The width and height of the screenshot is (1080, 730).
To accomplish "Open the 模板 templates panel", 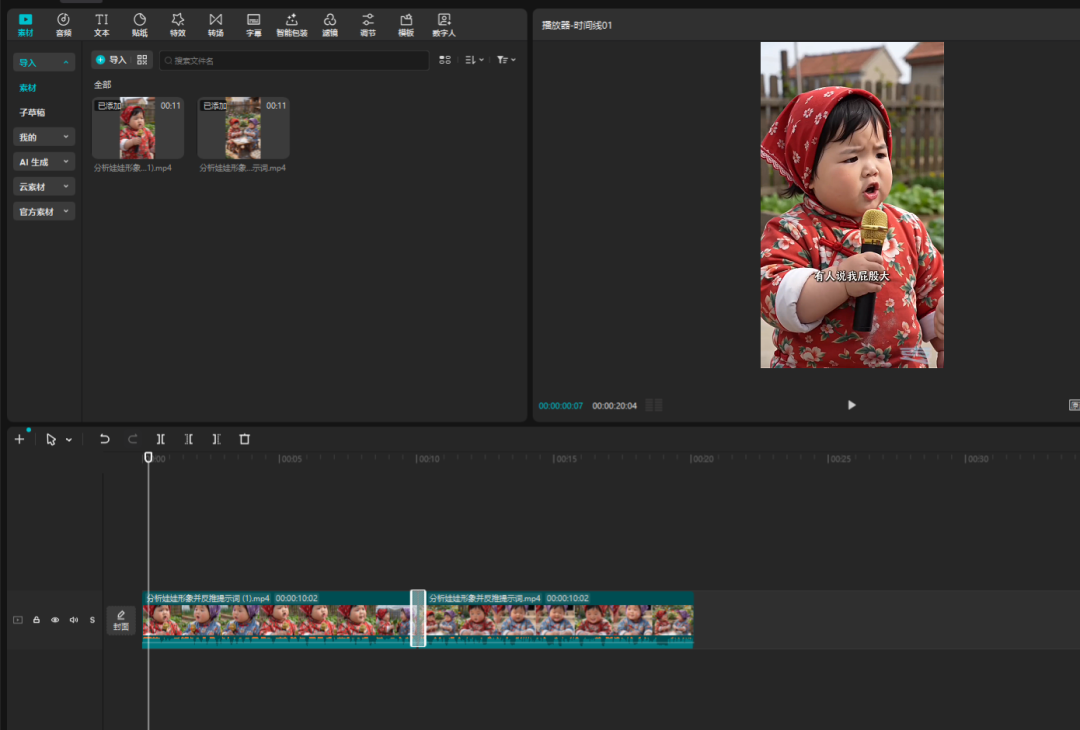I will [x=406, y=25].
